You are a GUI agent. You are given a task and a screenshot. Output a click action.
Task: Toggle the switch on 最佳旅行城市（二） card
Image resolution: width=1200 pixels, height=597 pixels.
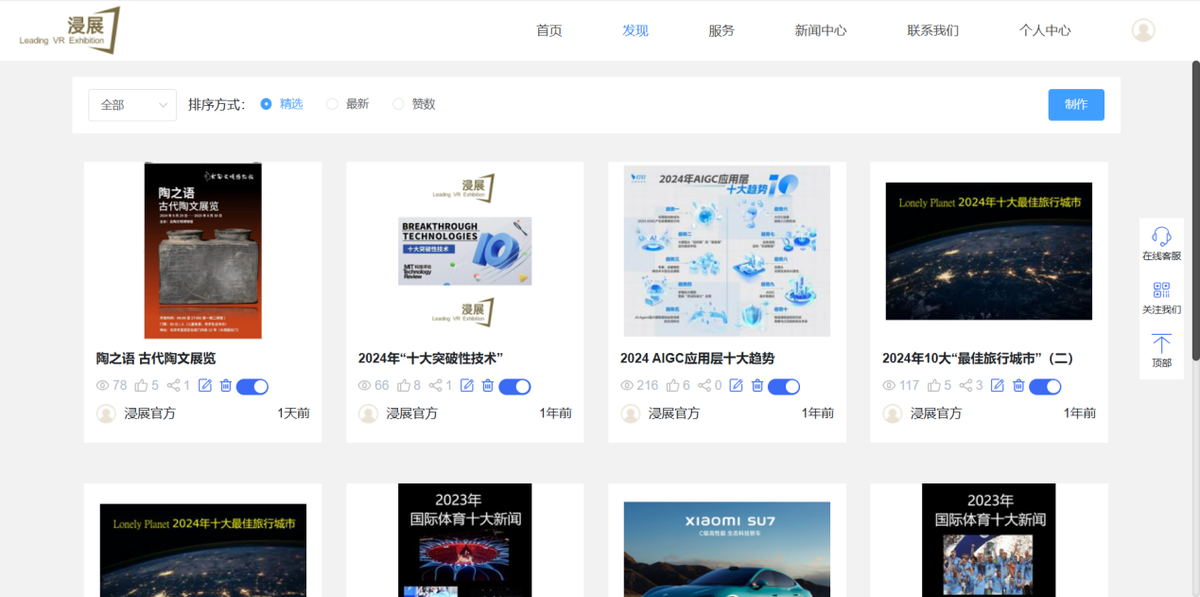pos(1044,387)
